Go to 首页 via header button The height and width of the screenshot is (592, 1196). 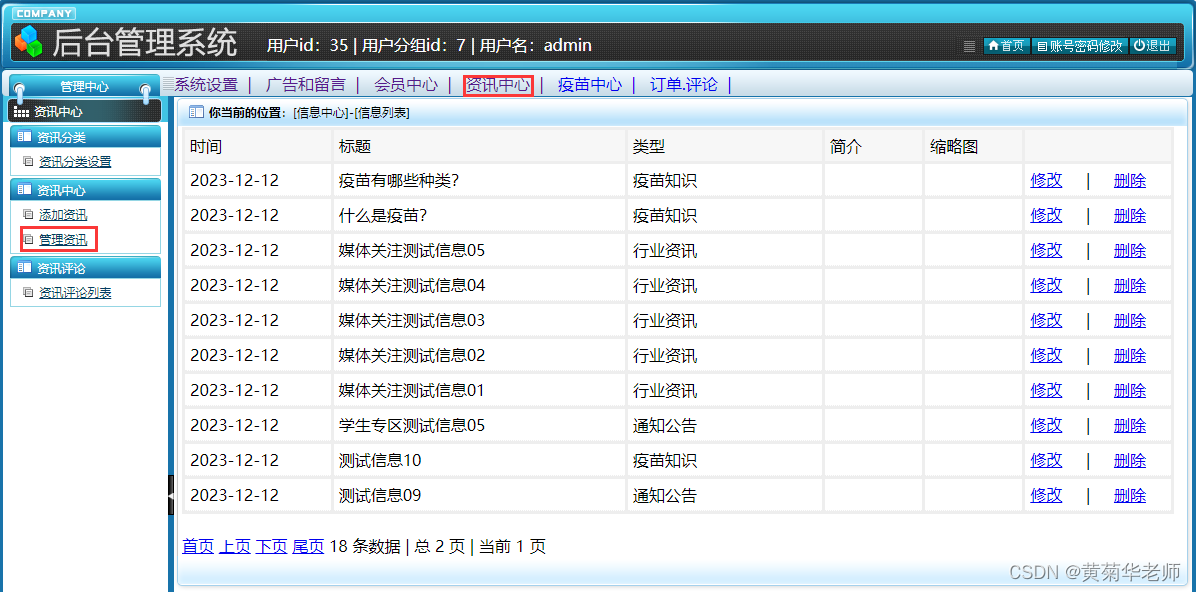click(x=1005, y=46)
